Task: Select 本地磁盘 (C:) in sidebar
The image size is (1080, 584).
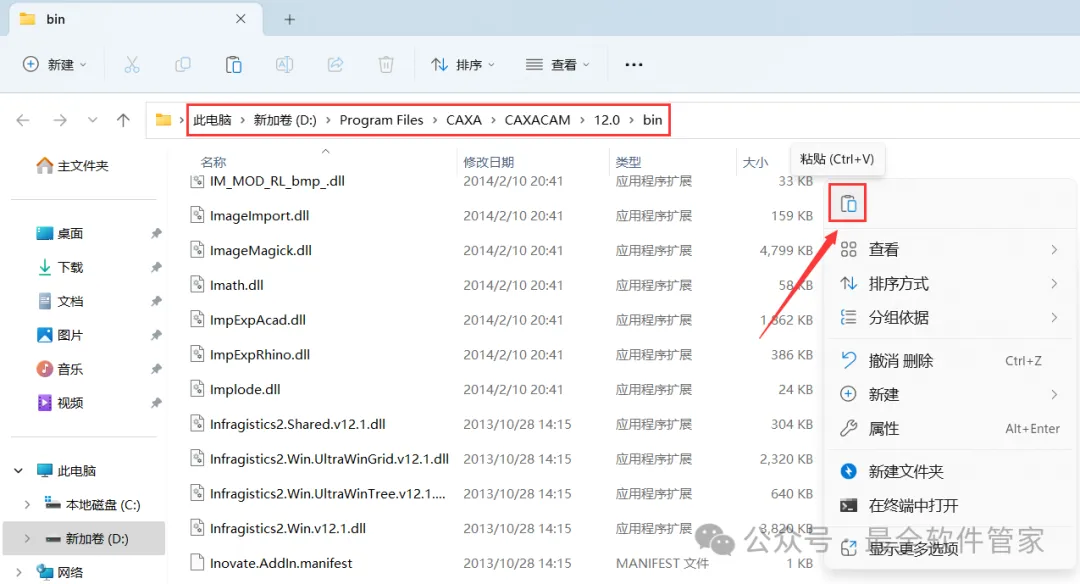Action: tap(93, 505)
